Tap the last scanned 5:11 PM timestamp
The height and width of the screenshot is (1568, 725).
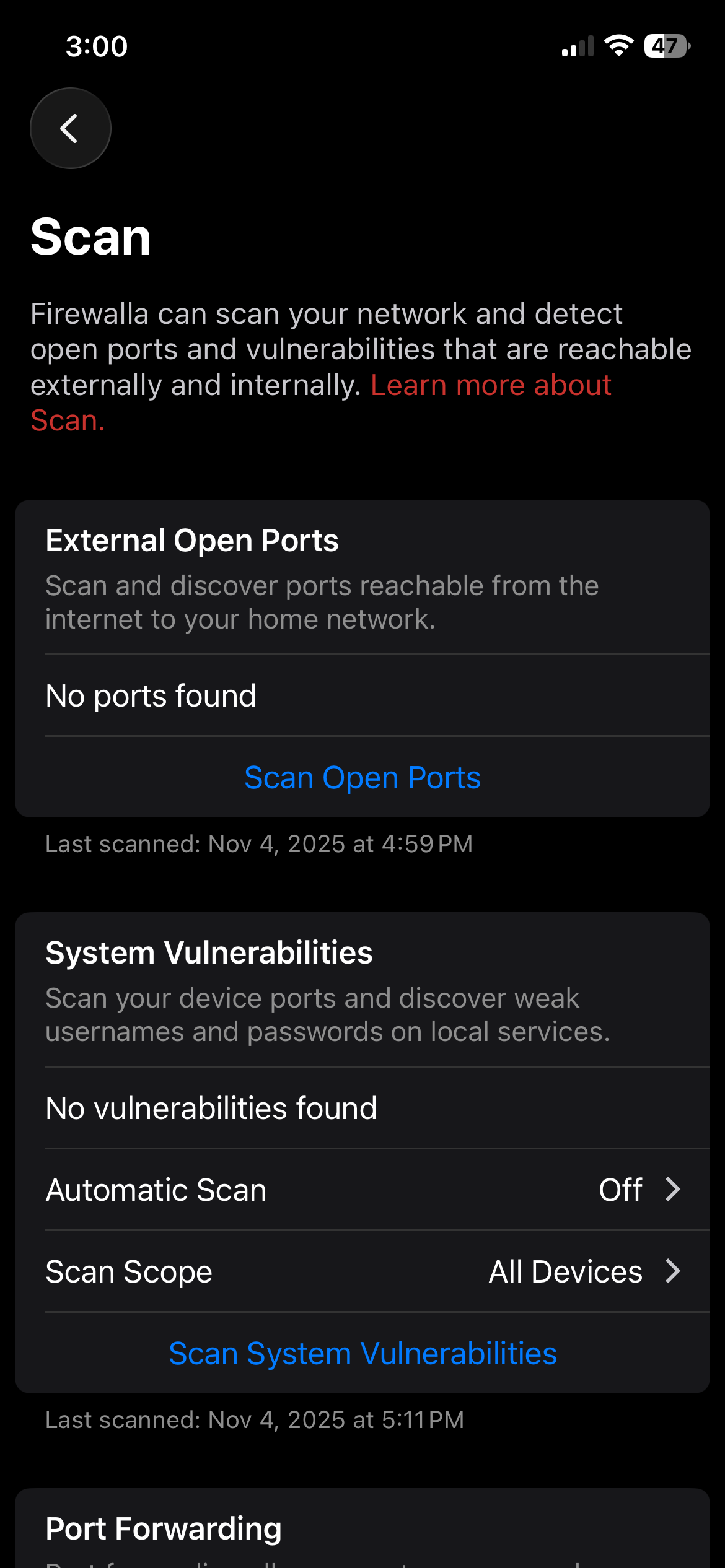pyautogui.click(x=255, y=1420)
